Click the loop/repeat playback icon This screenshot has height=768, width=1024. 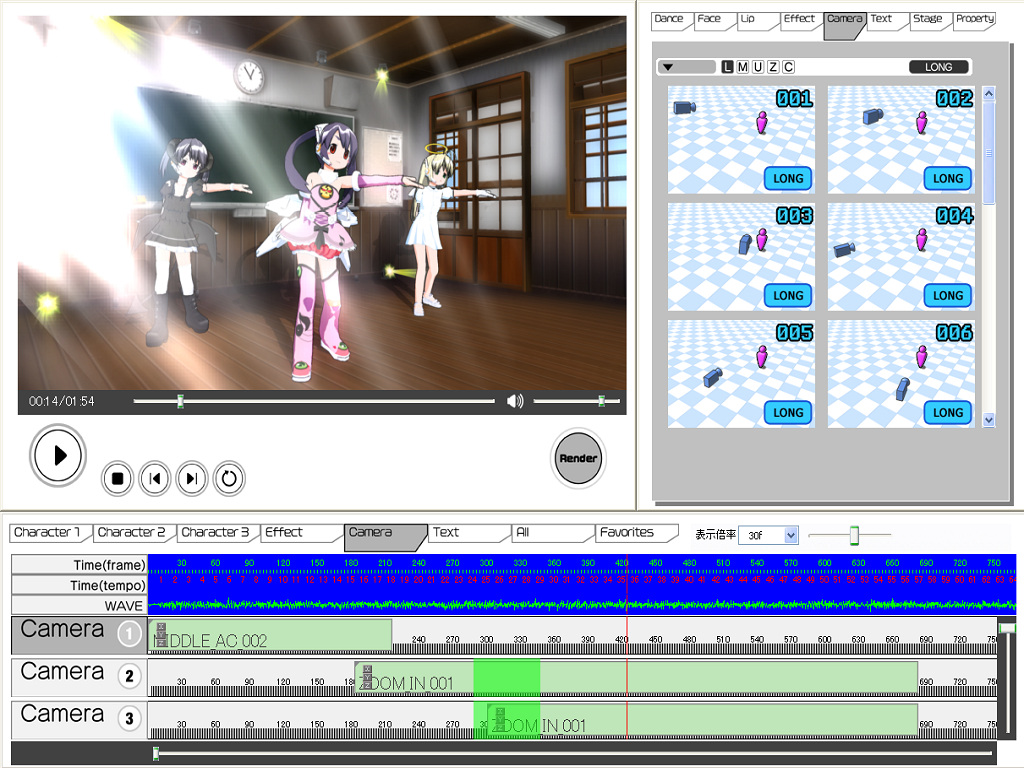(229, 479)
